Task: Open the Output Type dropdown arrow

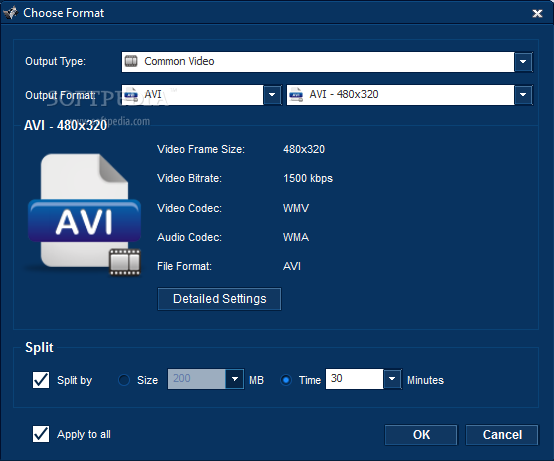Action: tap(523, 62)
